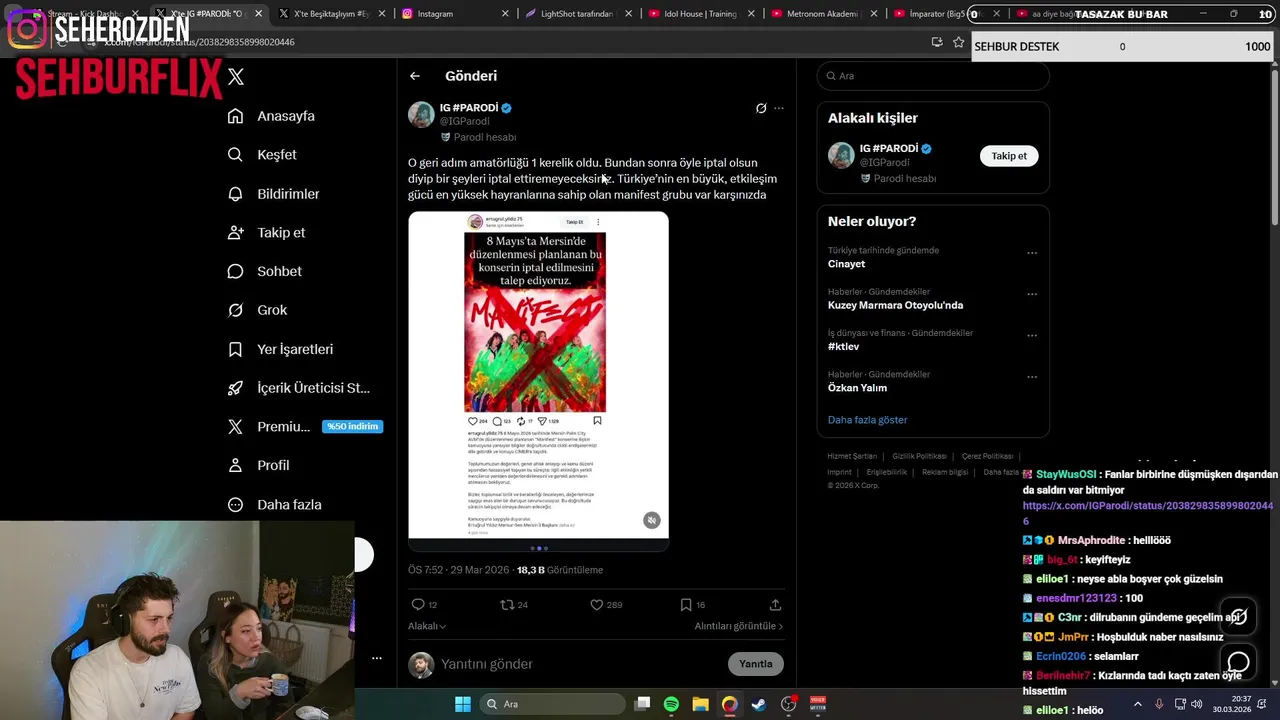Open account menu three dots bottom left

[377, 658]
